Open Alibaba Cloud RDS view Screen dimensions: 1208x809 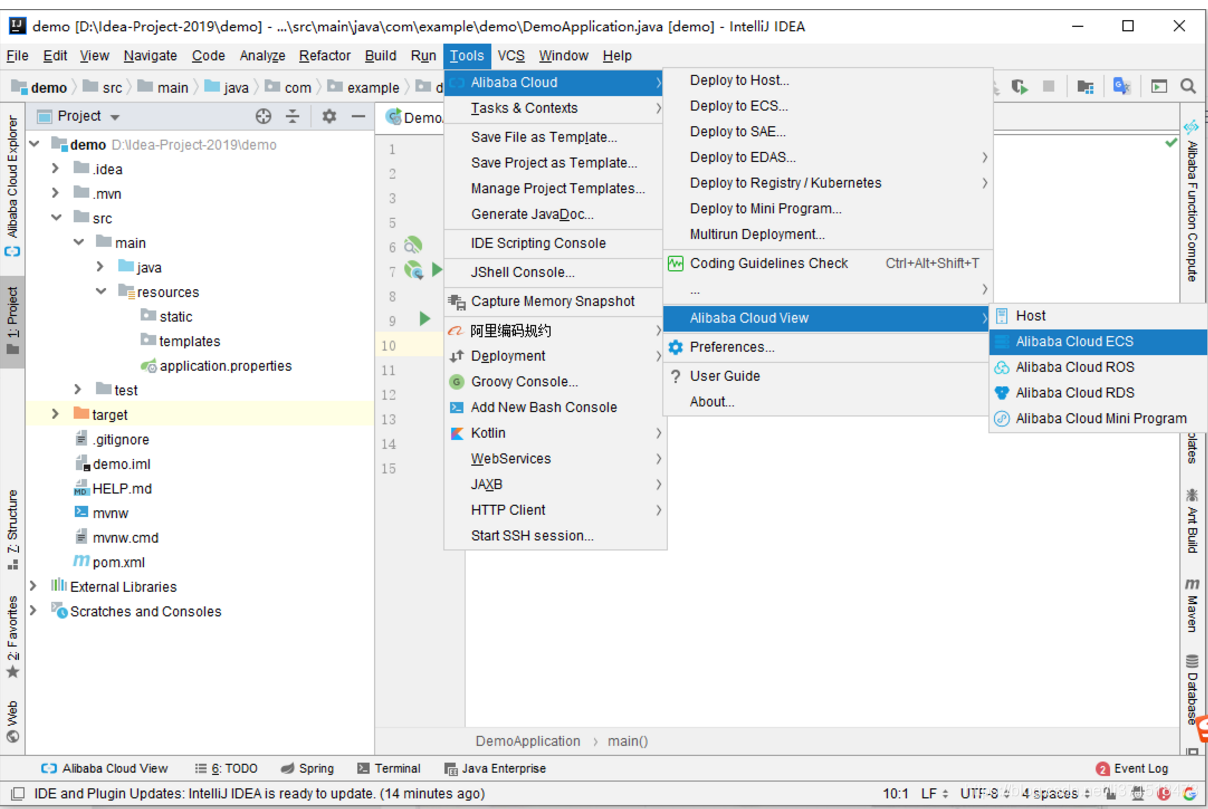(1097, 393)
